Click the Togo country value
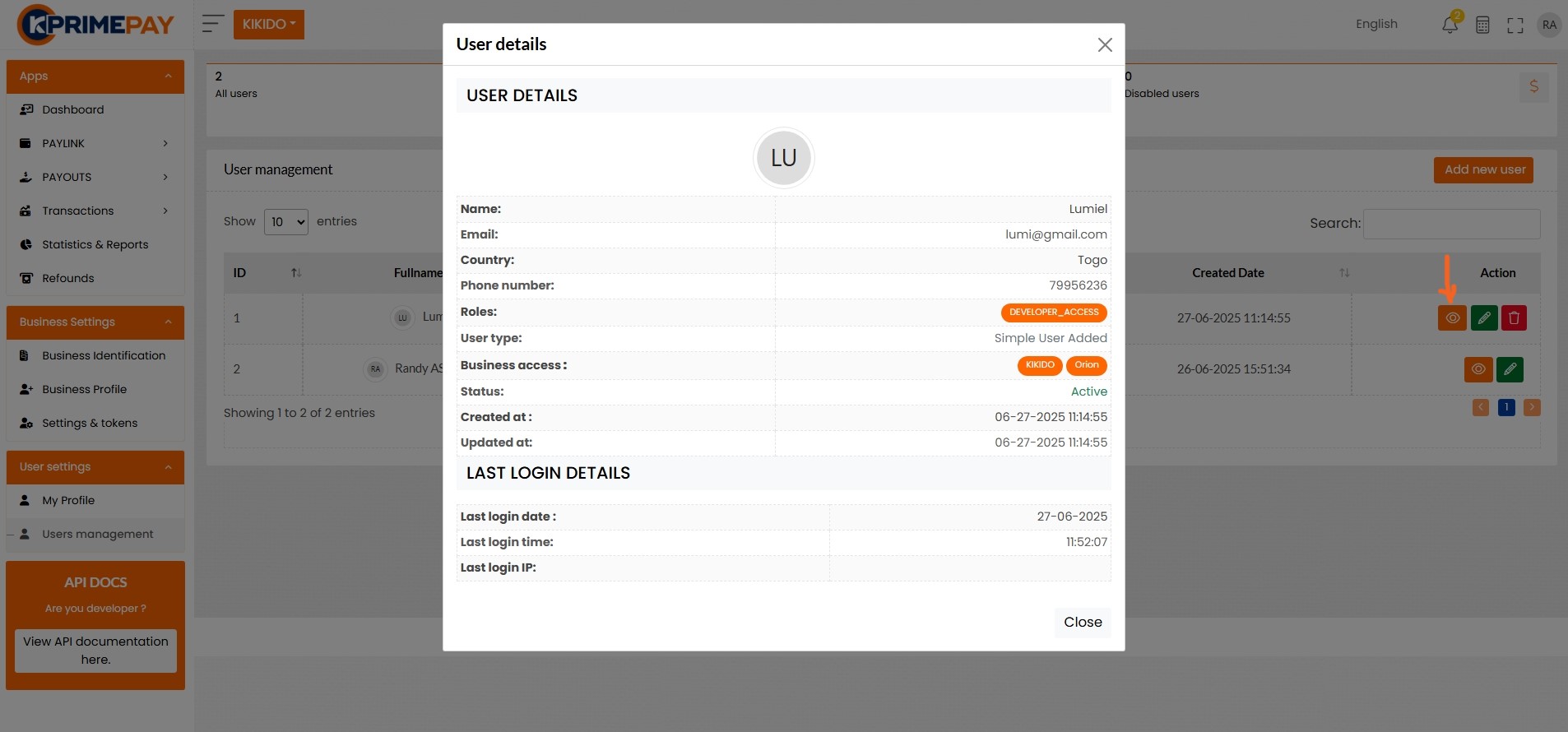This screenshot has height=732, width=1568. [1092, 260]
